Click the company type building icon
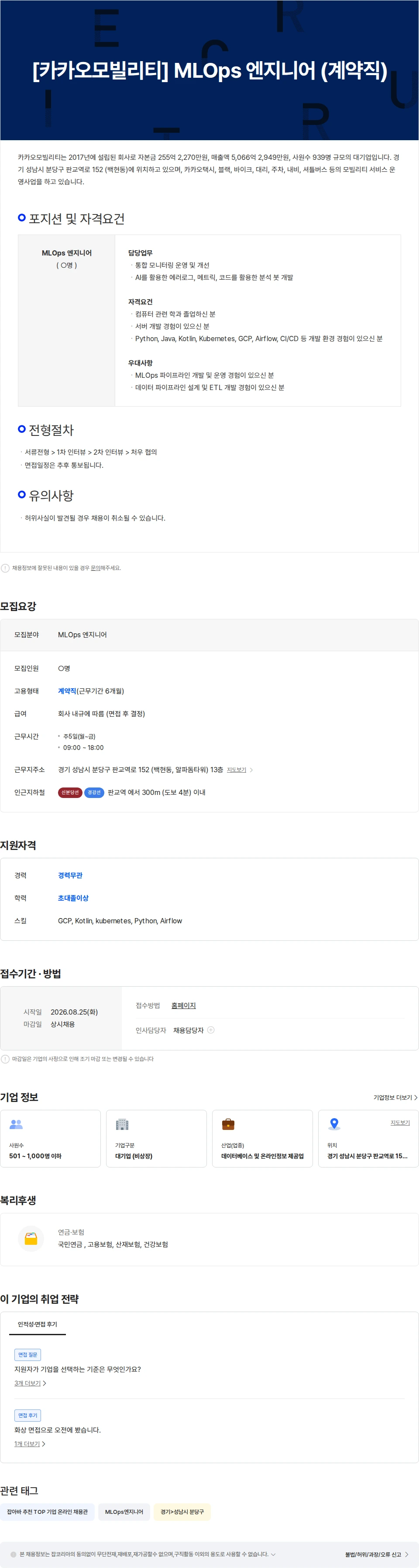The image size is (419, 1568). [x=122, y=1124]
